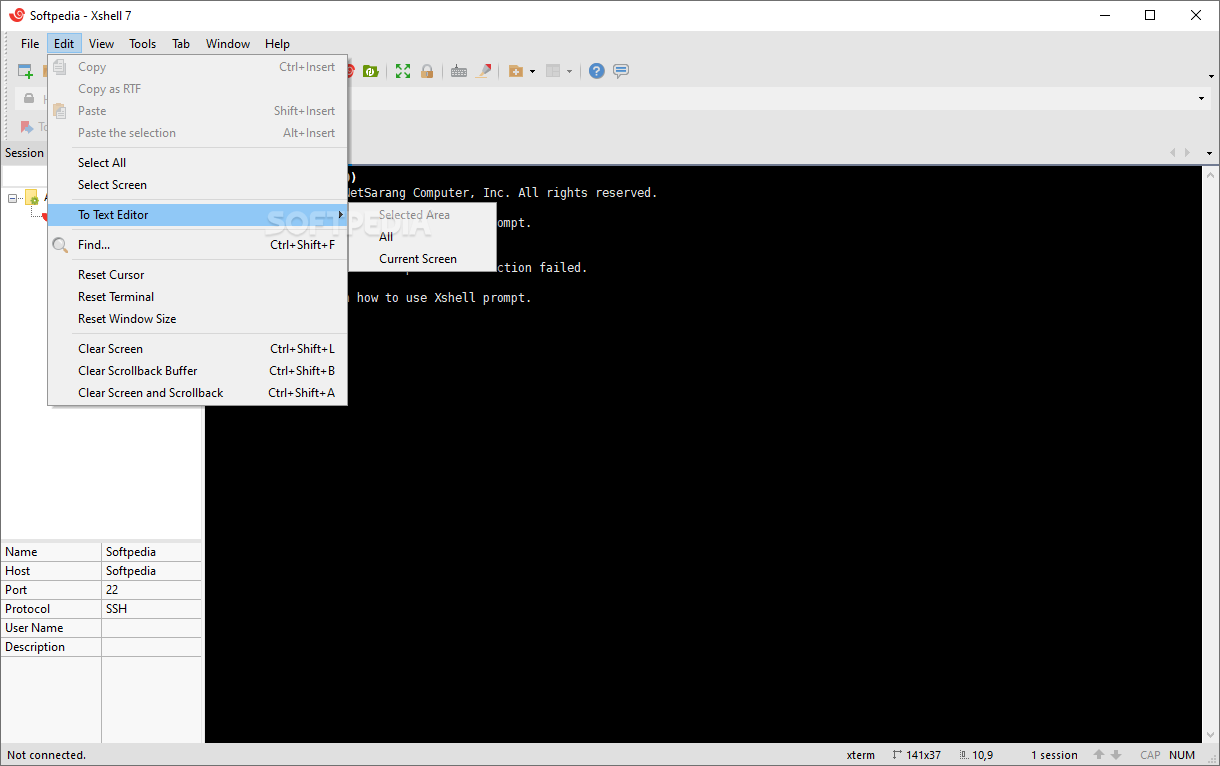Click the folder-plus toolbar icon

click(516, 71)
